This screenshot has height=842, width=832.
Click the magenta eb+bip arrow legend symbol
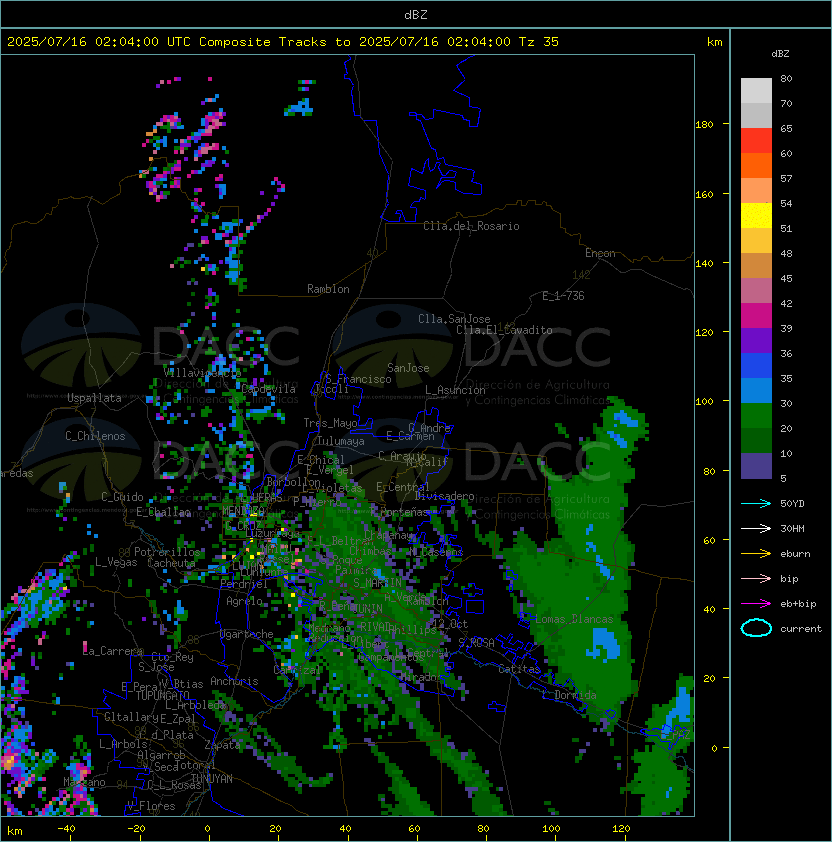756,604
